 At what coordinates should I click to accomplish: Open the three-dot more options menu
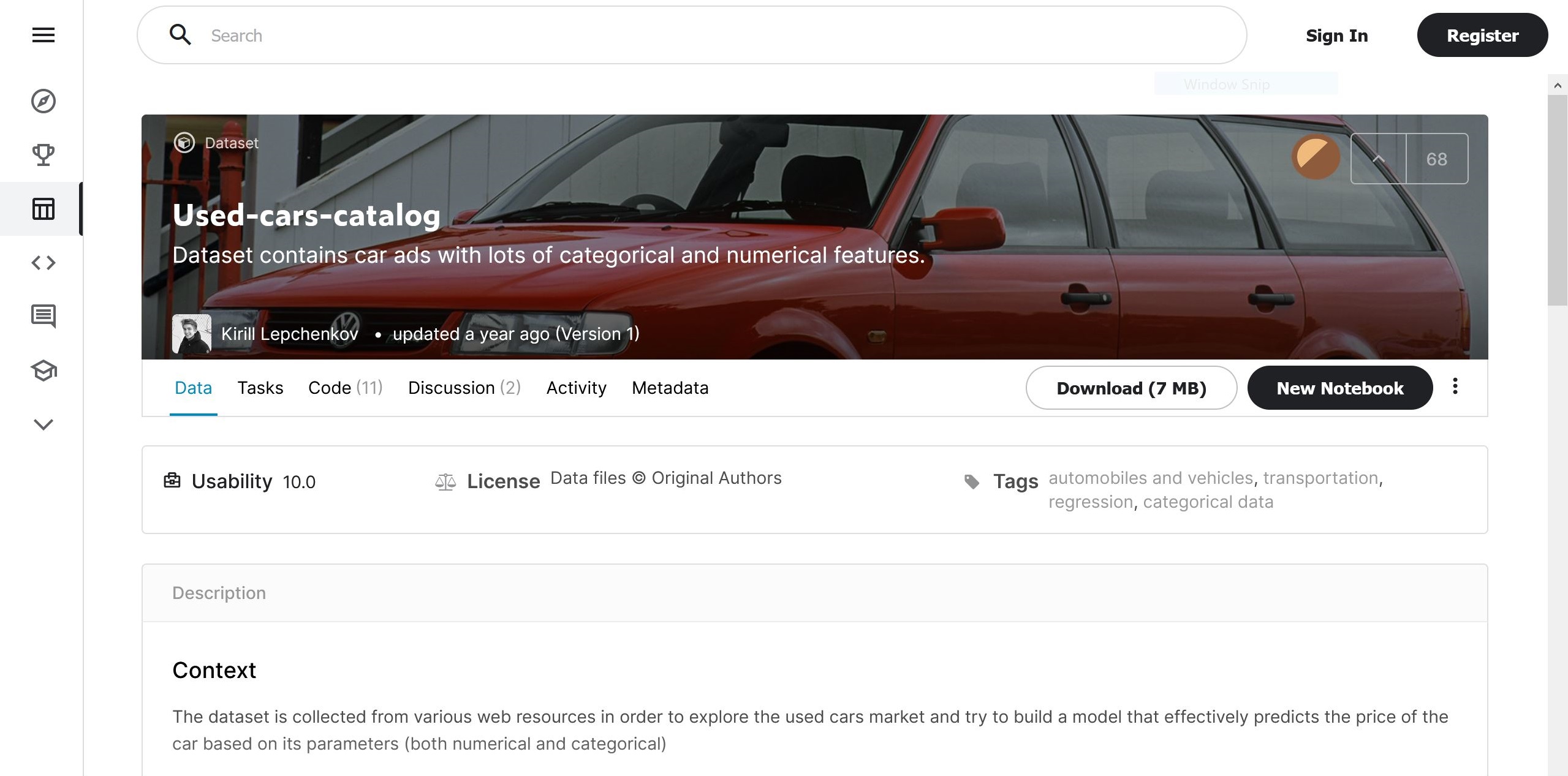1456,387
